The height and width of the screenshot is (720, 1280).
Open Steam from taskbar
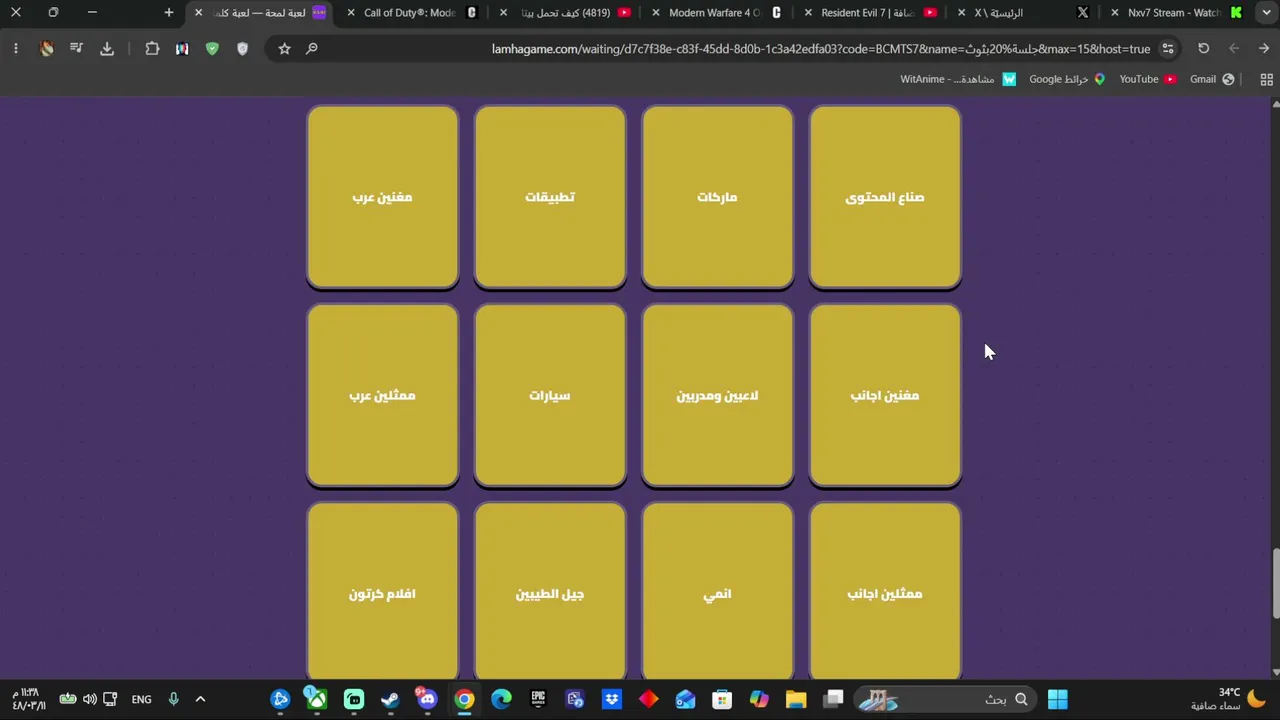click(390, 699)
